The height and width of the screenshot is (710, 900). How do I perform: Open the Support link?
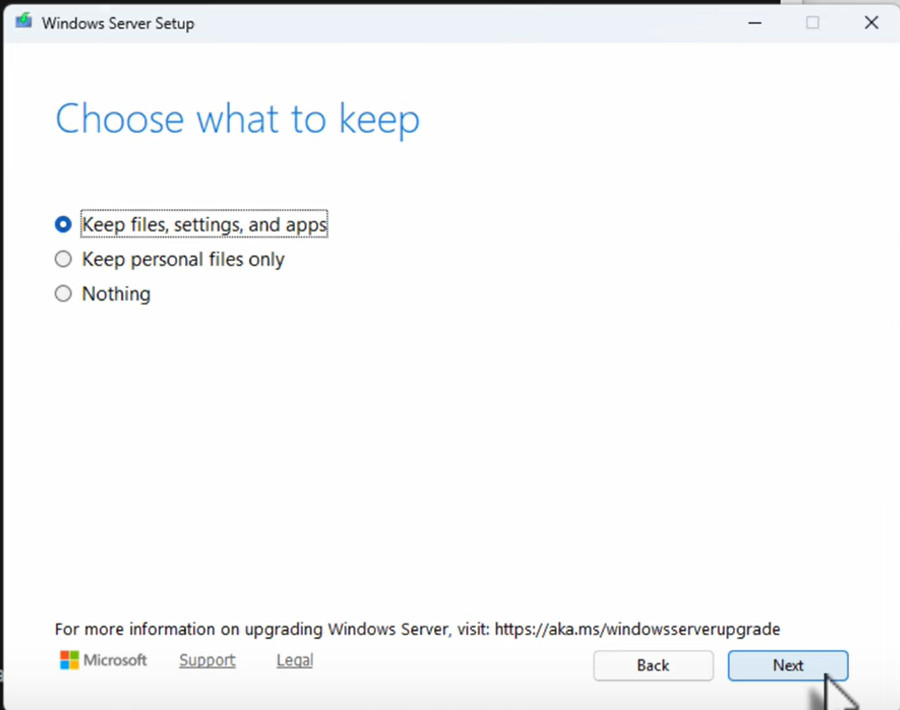coord(207,660)
